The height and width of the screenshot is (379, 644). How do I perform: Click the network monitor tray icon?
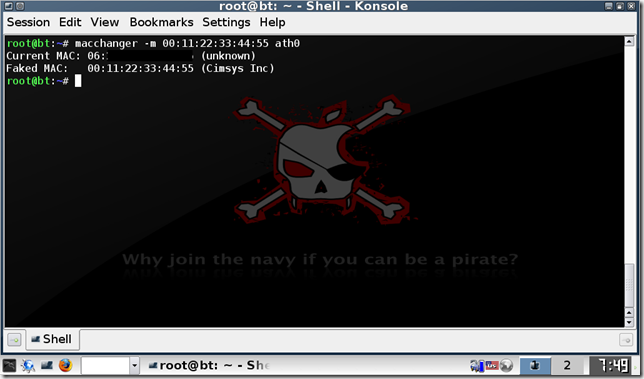477,365
